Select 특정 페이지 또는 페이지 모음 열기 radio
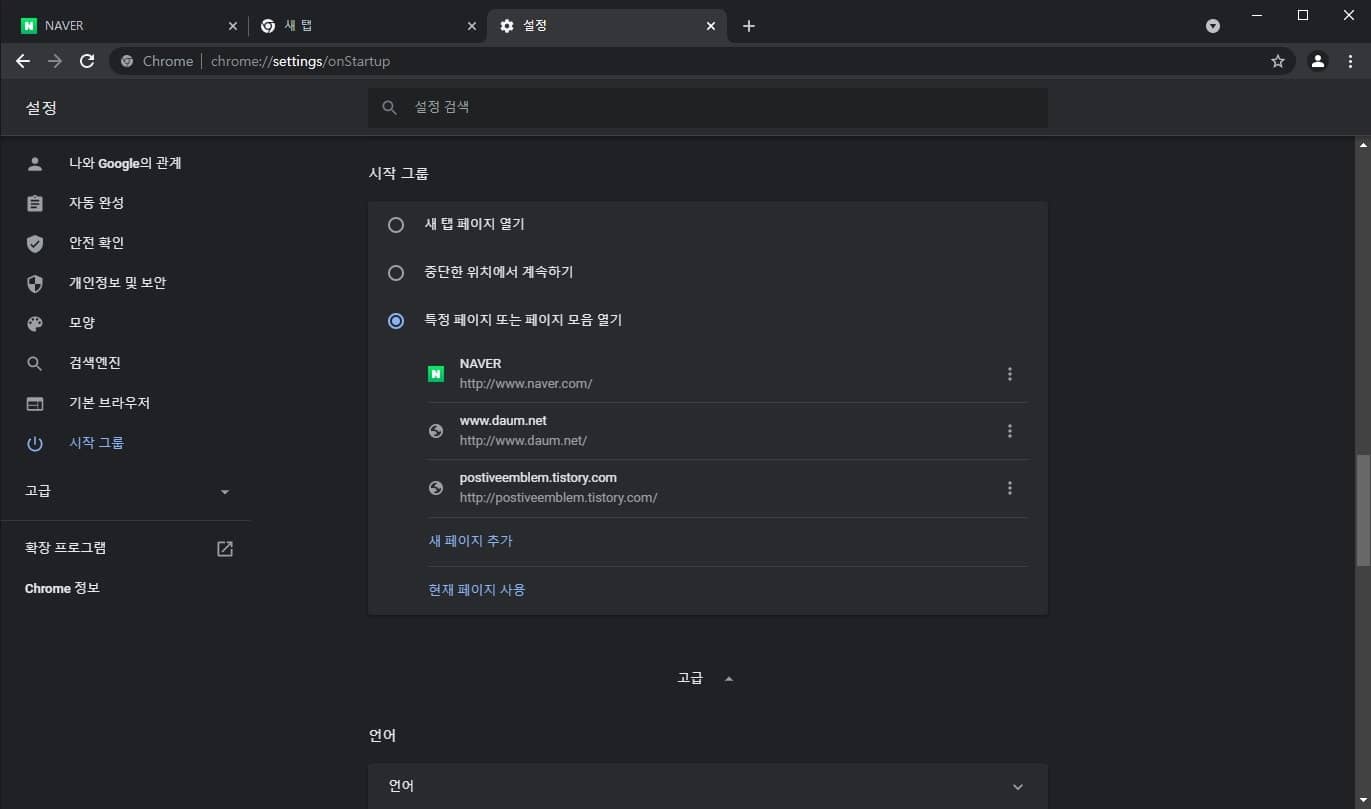 [396, 320]
